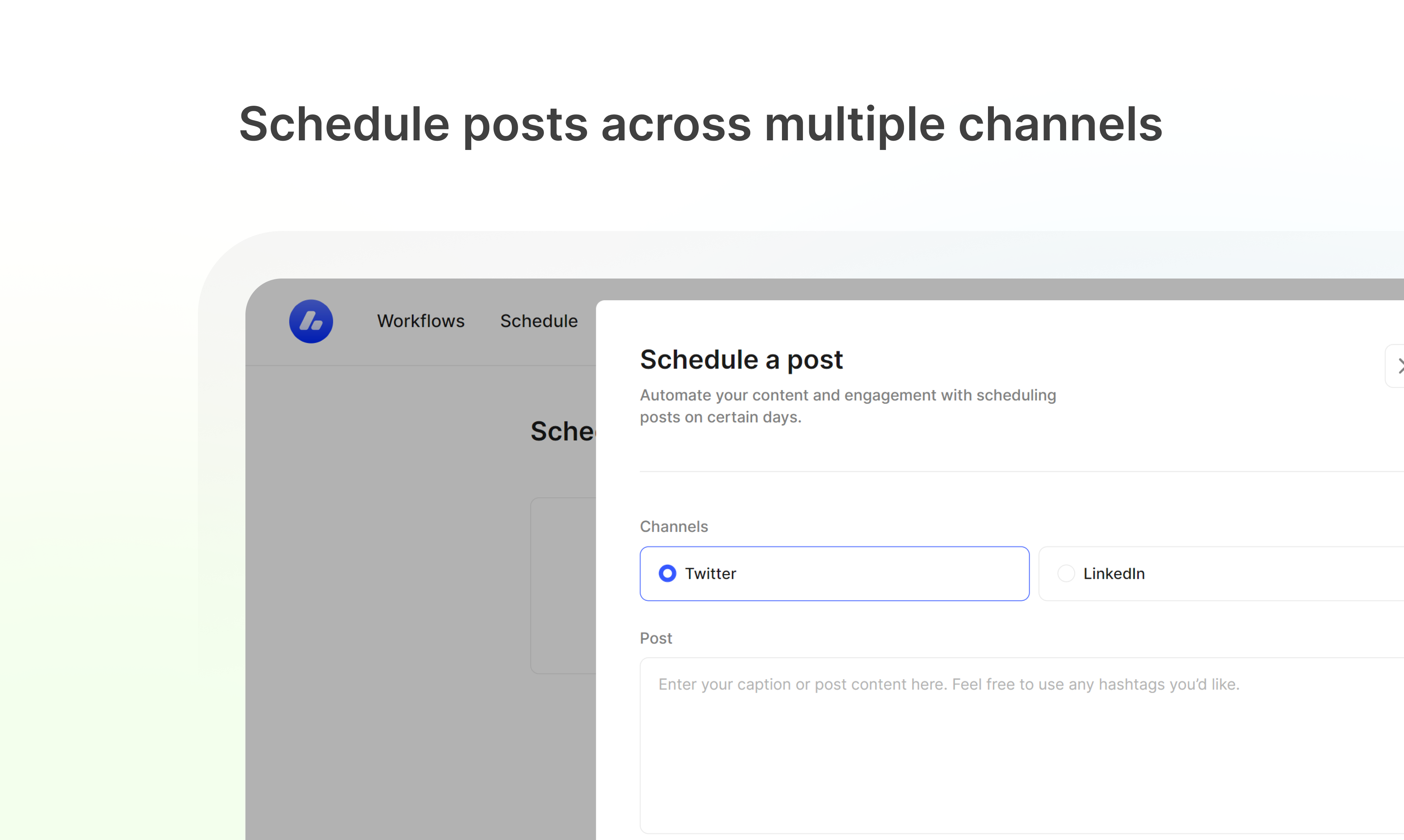The image size is (1404, 840).
Task: Open the Schedule nav item
Action: (x=539, y=321)
